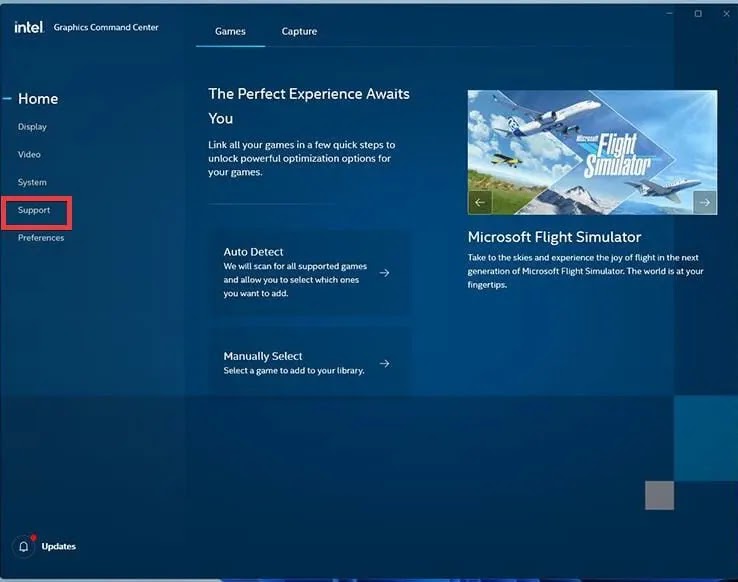Click the arrow on the Manually Select card
This screenshot has height=582, width=738.
[385, 364]
